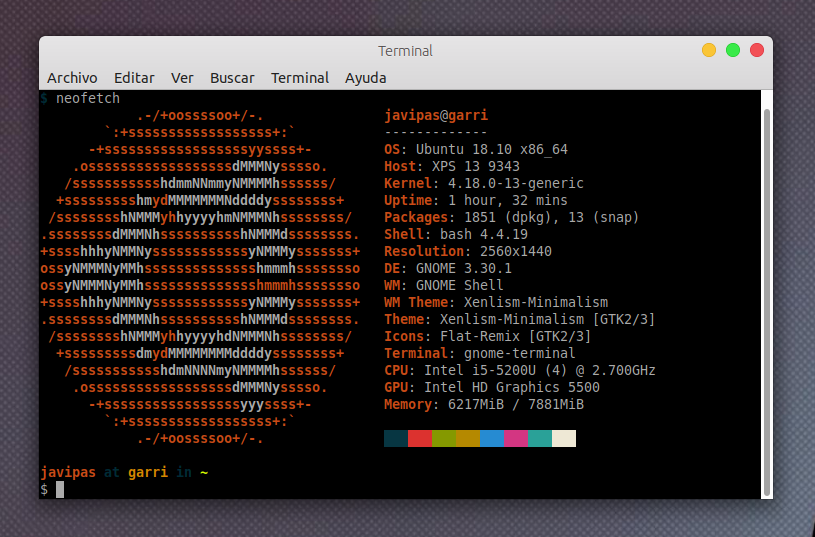815x537 pixels.
Task: Close the terminal with the red button
Action: (x=757, y=50)
